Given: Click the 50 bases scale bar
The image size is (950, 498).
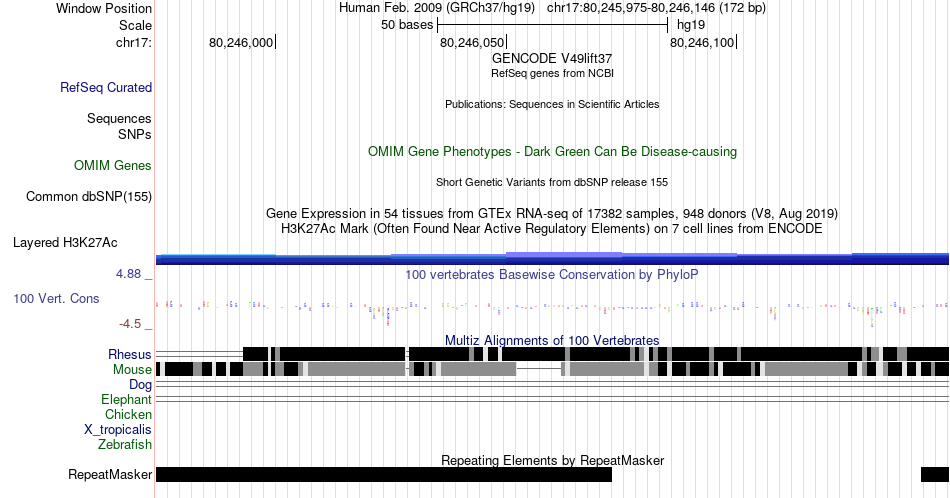Looking at the screenshot, I should coord(552,25).
